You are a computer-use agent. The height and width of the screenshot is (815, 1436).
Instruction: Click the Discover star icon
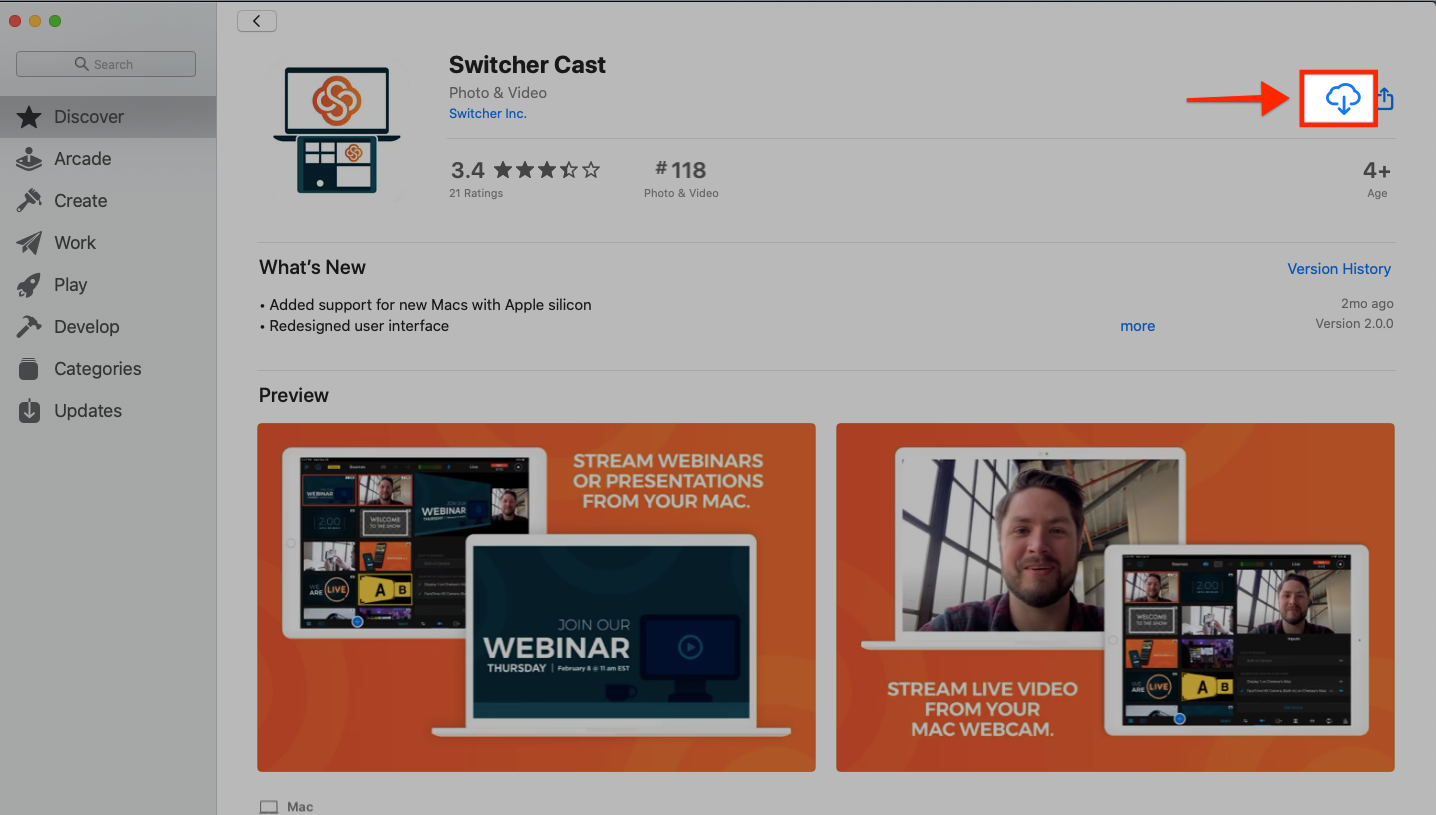(x=29, y=117)
